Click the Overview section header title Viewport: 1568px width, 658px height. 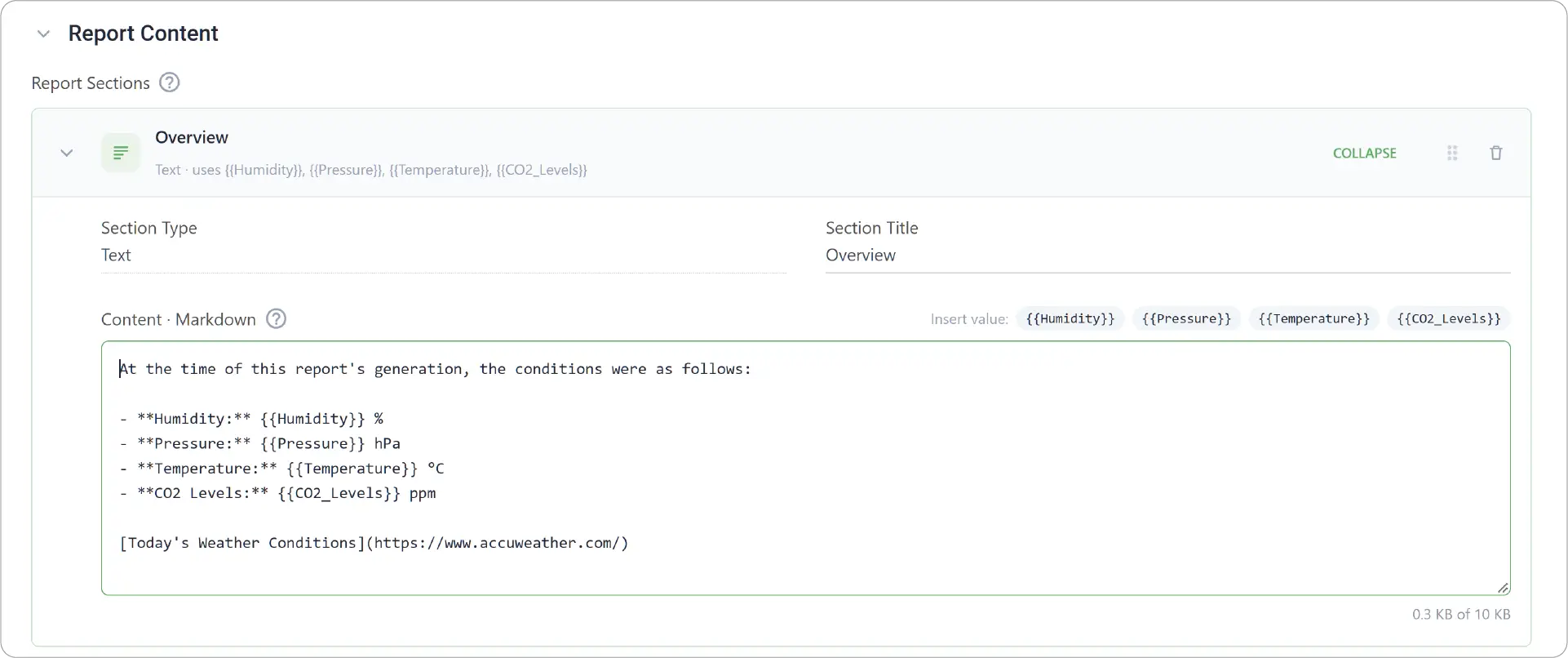click(x=192, y=138)
